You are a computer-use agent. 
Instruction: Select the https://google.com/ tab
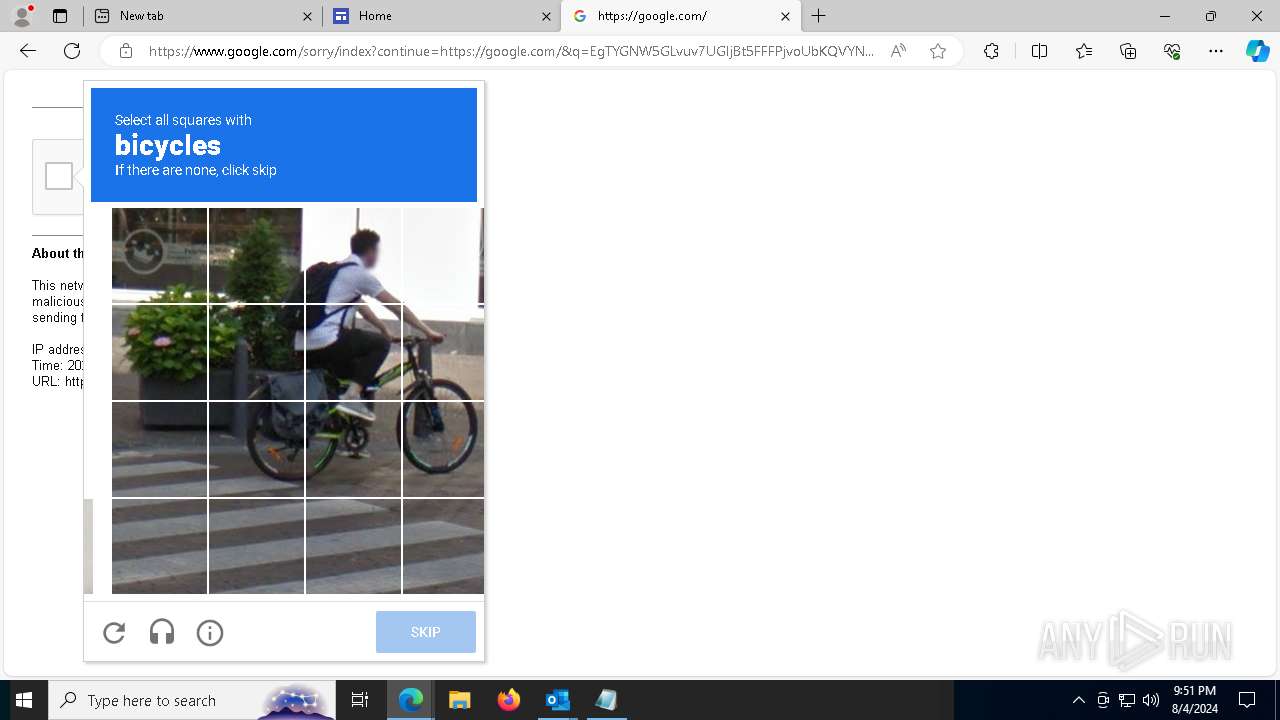(680, 16)
